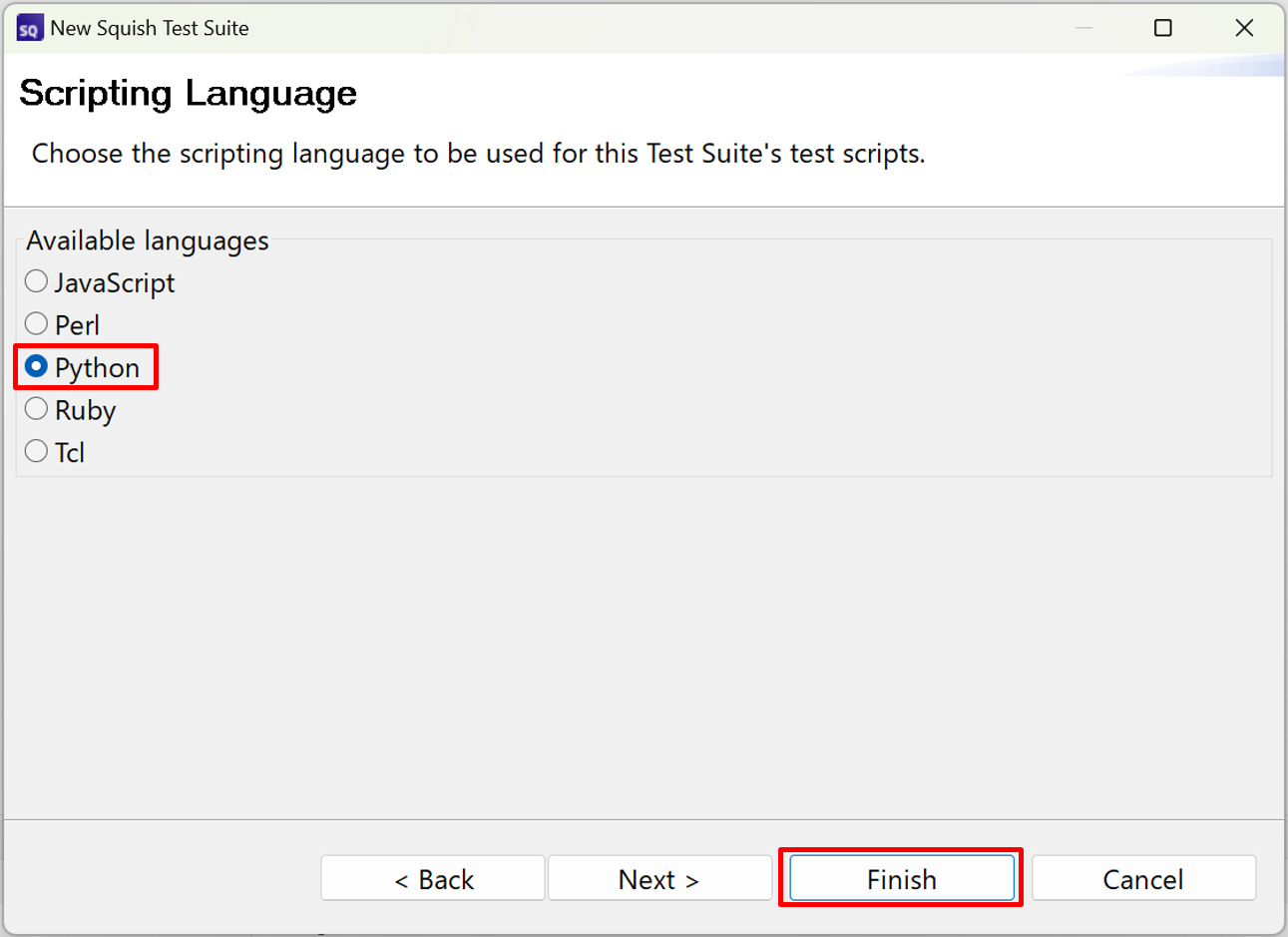
Task: Click the 'Available languages' group label
Action: pyautogui.click(x=148, y=240)
